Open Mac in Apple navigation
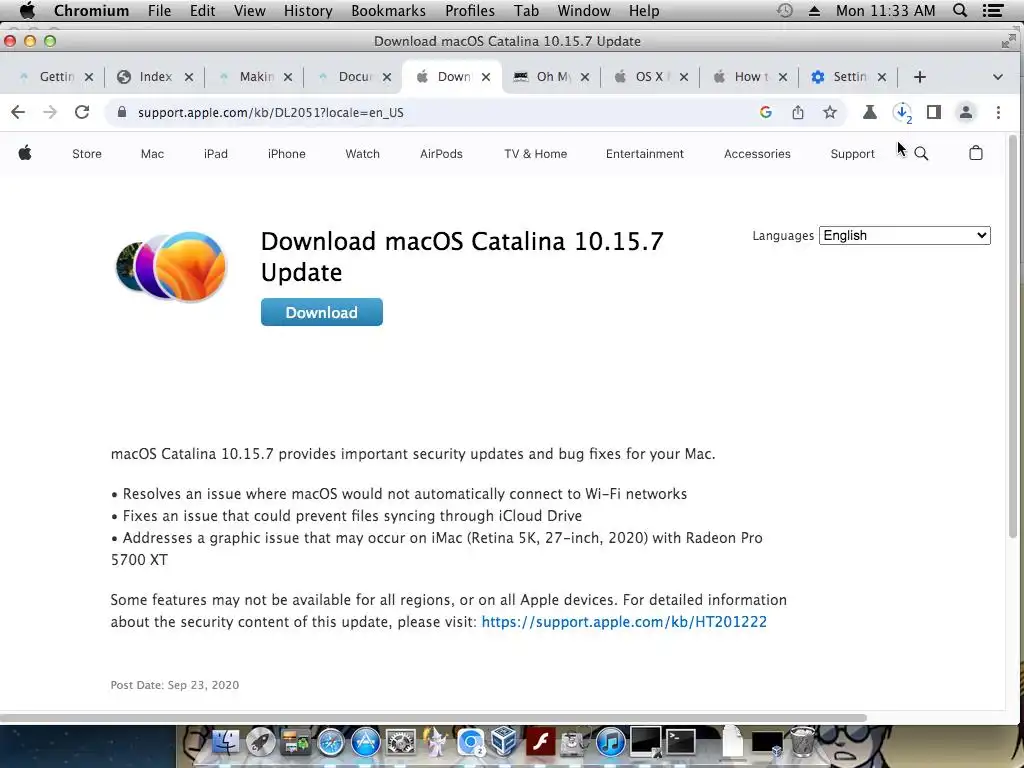 pos(152,153)
